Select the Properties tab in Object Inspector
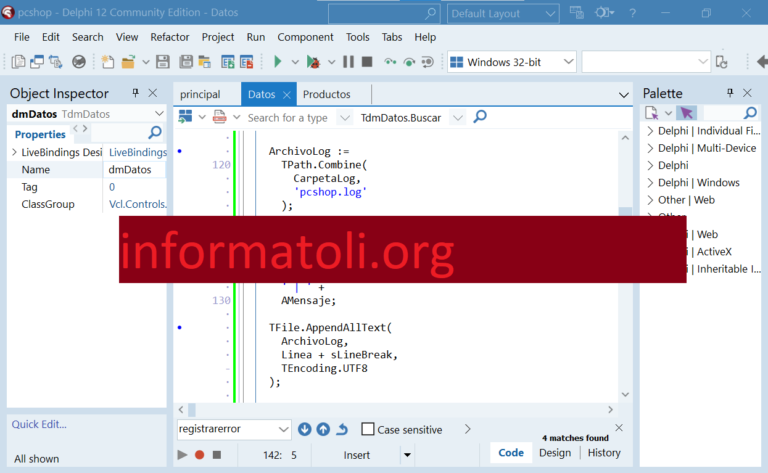 click(x=40, y=134)
